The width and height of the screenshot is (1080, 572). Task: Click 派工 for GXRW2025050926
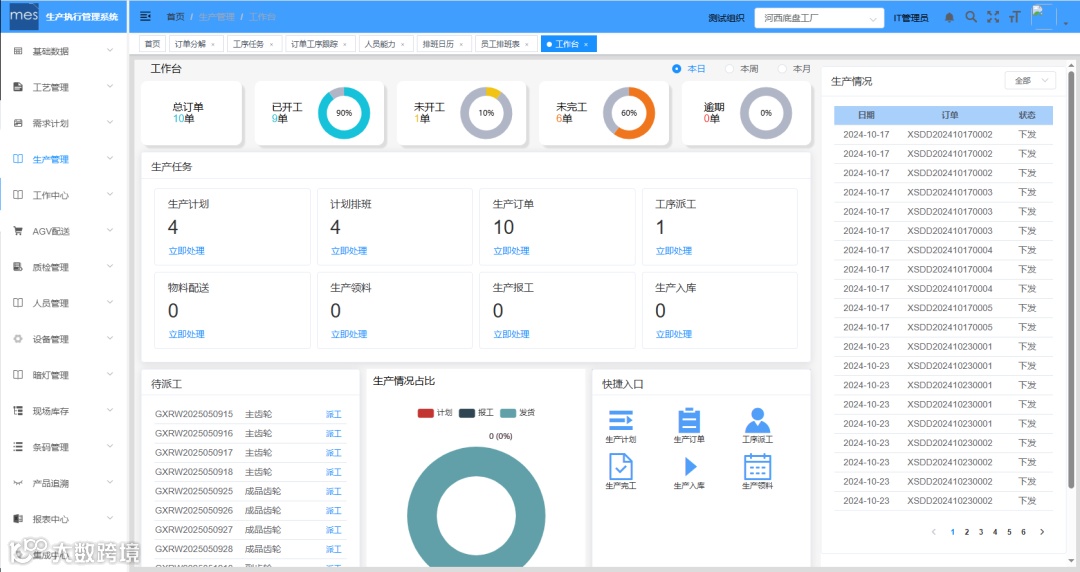[333, 511]
